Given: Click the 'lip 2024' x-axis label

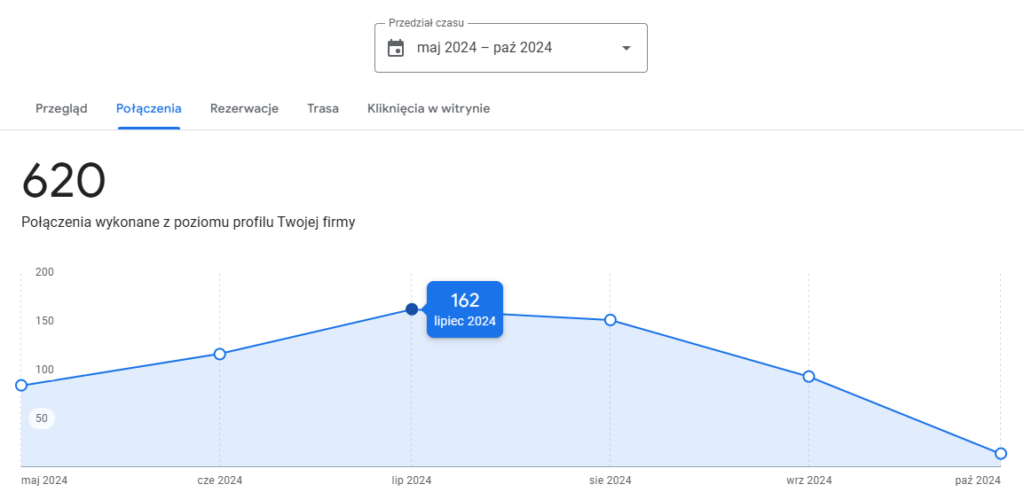Looking at the screenshot, I should 412,481.
